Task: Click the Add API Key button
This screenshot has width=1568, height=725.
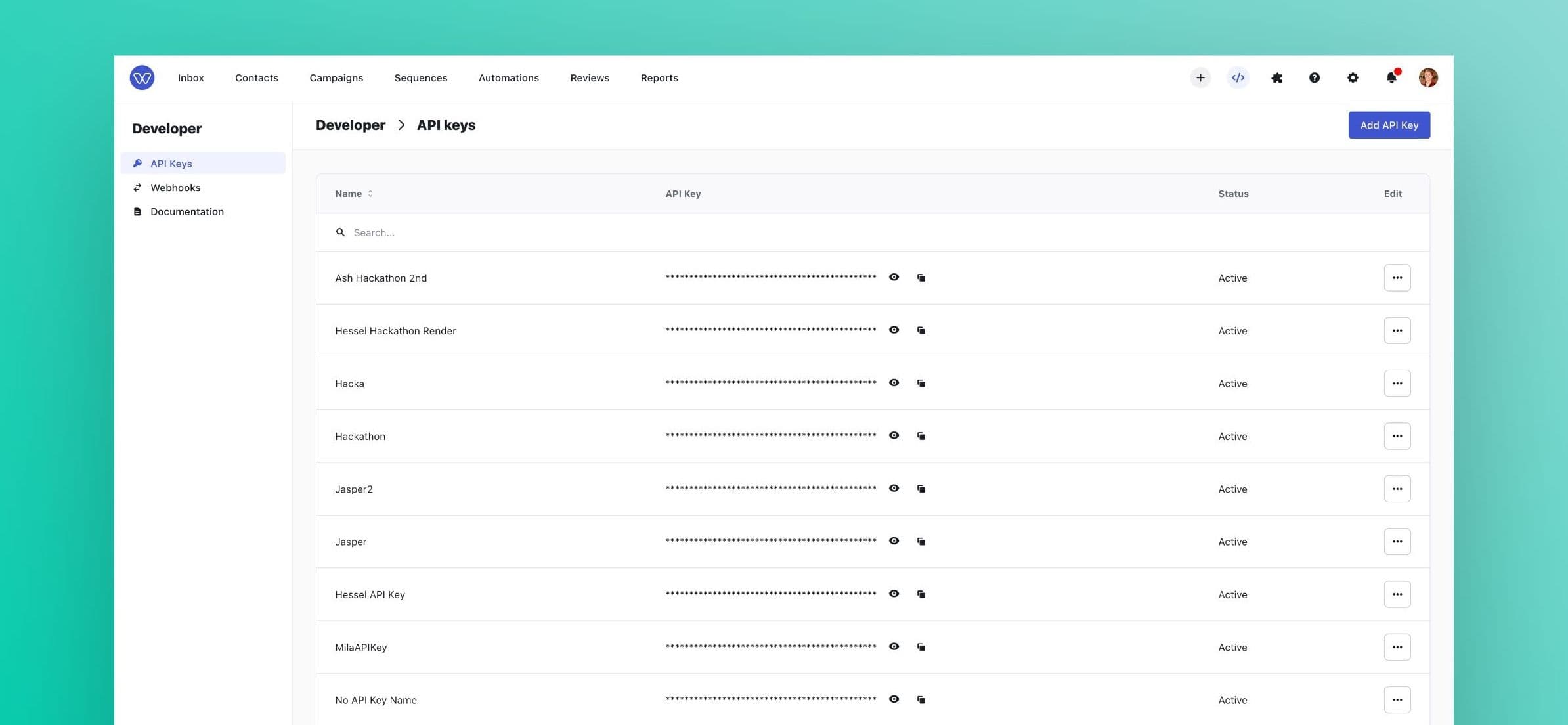Action: pyautogui.click(x=1389, y=125)
